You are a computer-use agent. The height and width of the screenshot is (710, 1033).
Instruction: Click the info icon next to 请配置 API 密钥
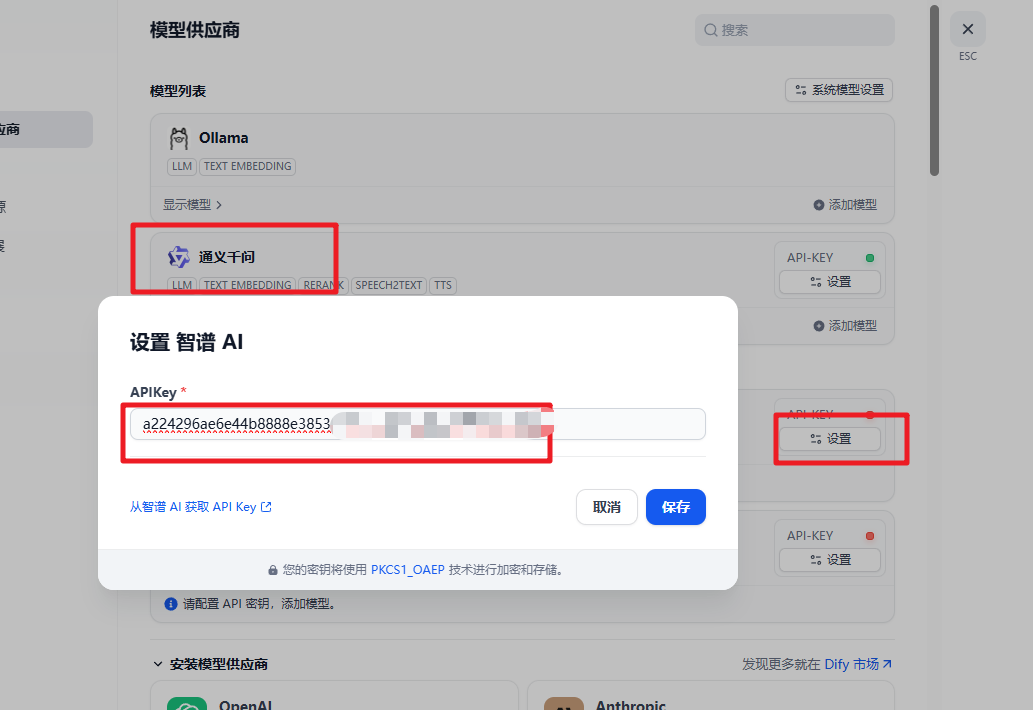(170, 604)
